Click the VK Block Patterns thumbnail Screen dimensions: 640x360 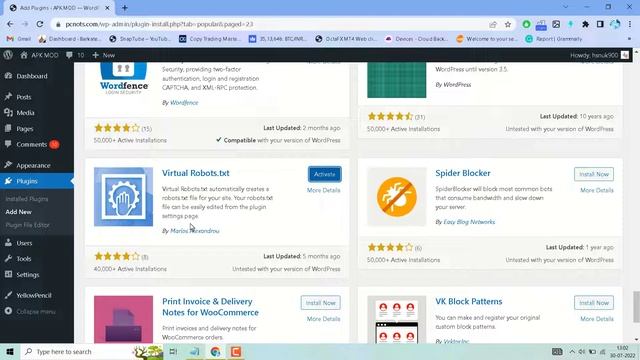397,320
